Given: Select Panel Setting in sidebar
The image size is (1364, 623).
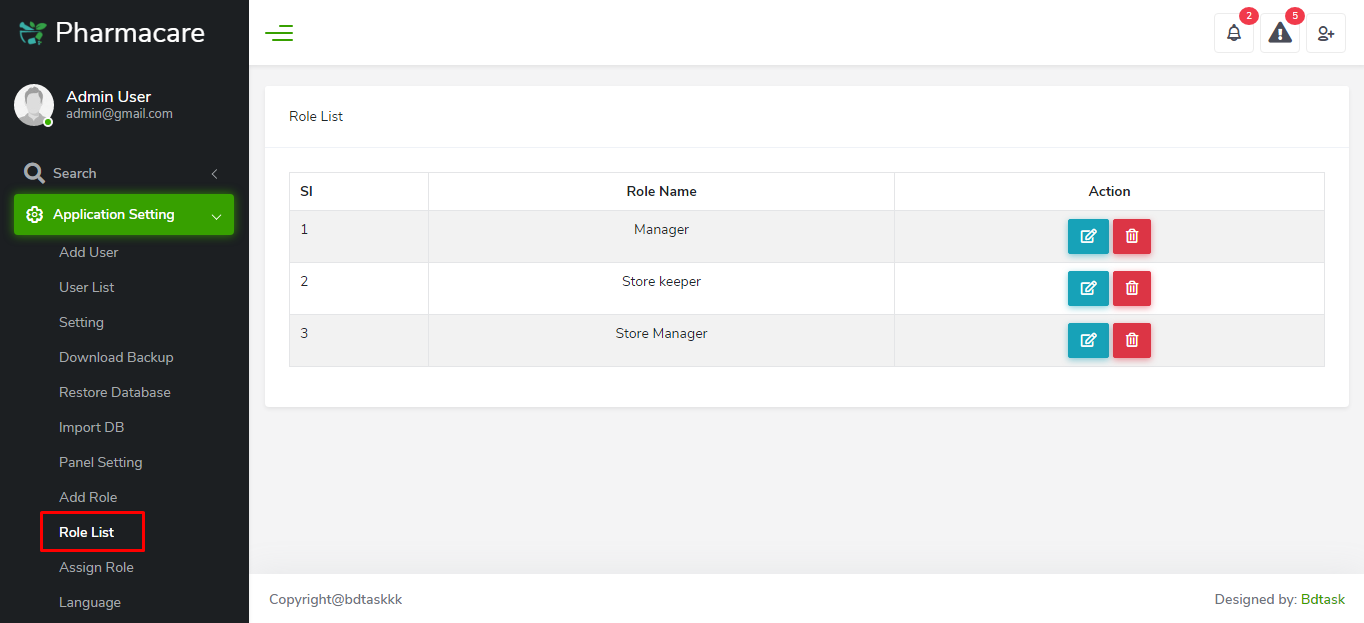Looking at the screenshot, I should pos(100,462).
